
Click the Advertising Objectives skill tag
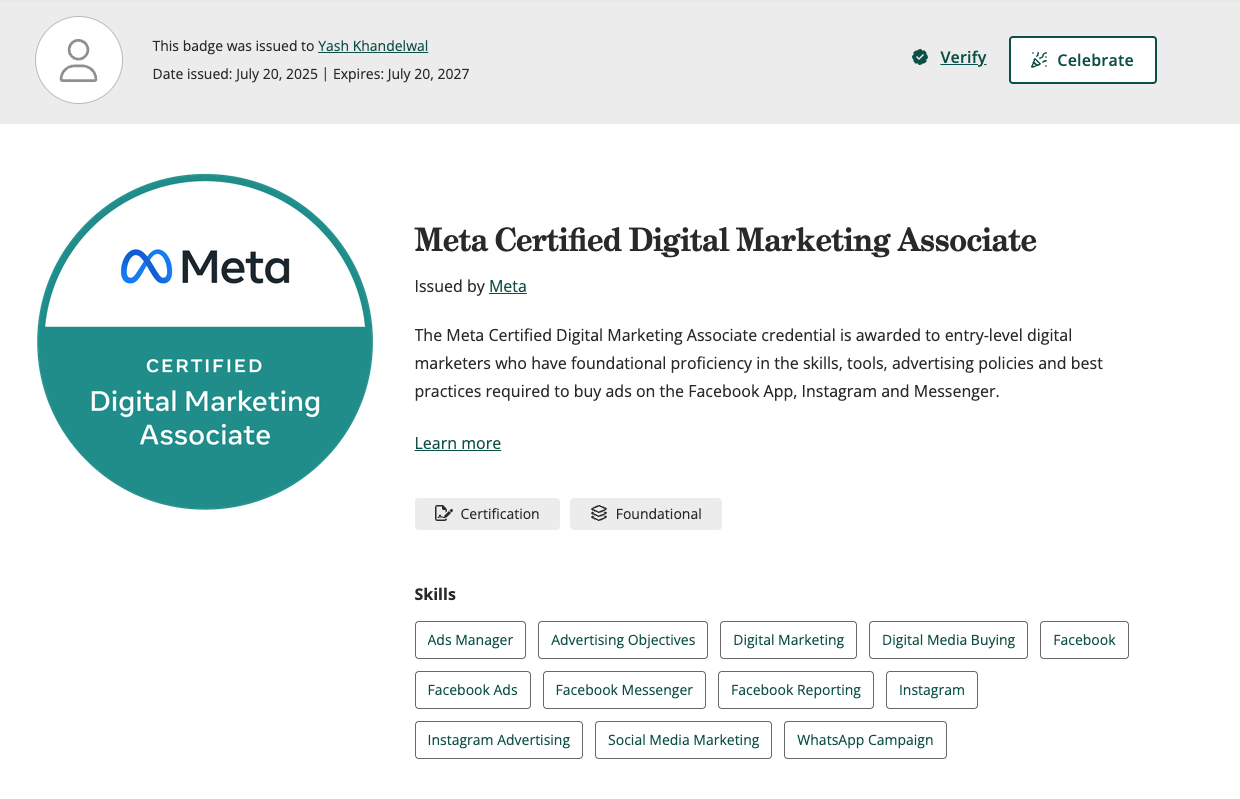point(623,640)
